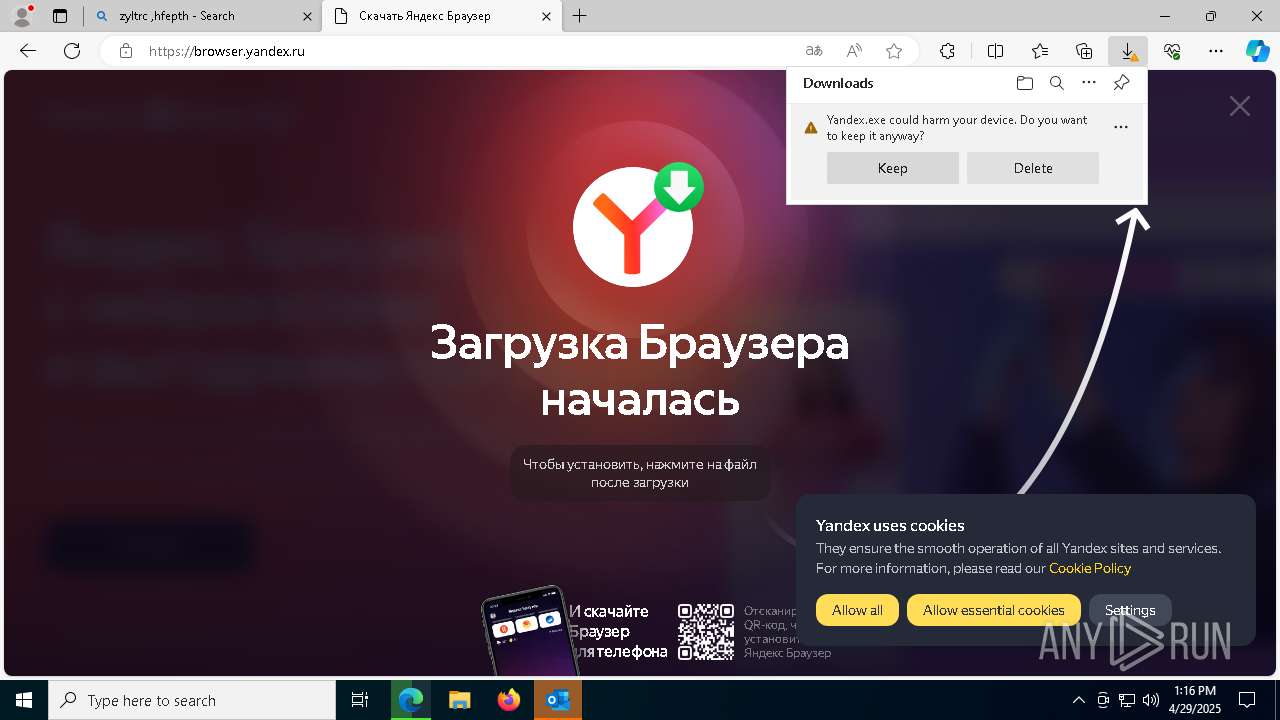
Task: Keep the Yandex.exe download
Action: pyautogui.click(x=893, y=168)
